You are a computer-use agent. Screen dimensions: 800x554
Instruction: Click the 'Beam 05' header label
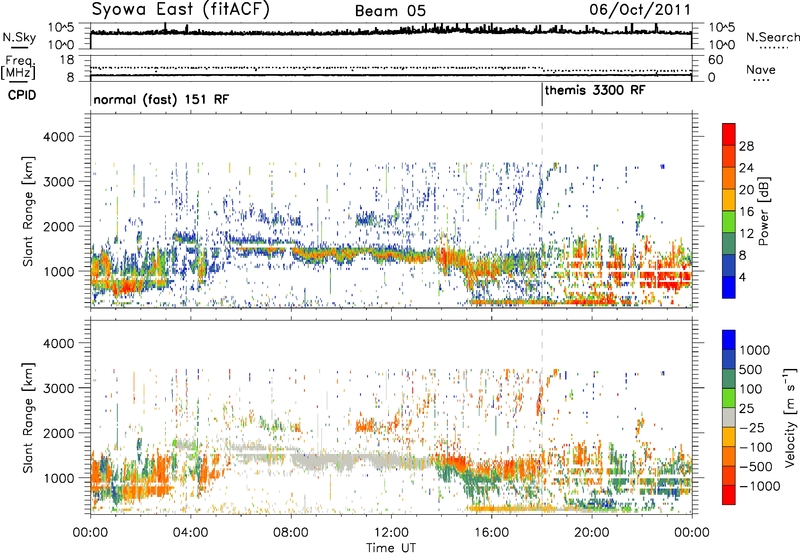tap(390, 11)
